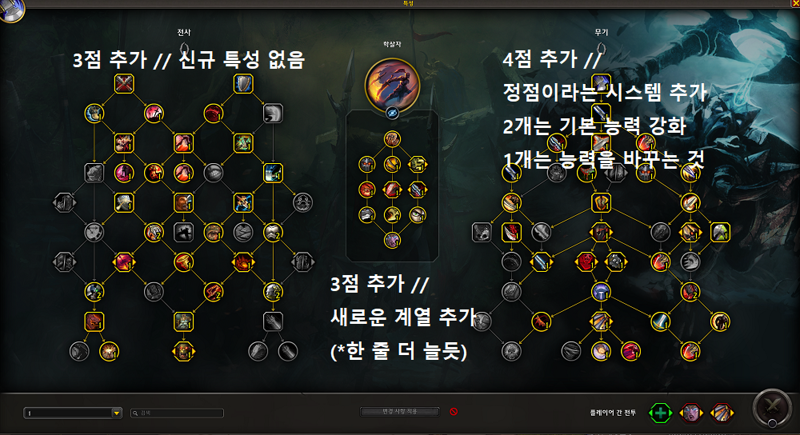Focus the talent search field
Screen dimensions: 800x435
click(177, 413)
